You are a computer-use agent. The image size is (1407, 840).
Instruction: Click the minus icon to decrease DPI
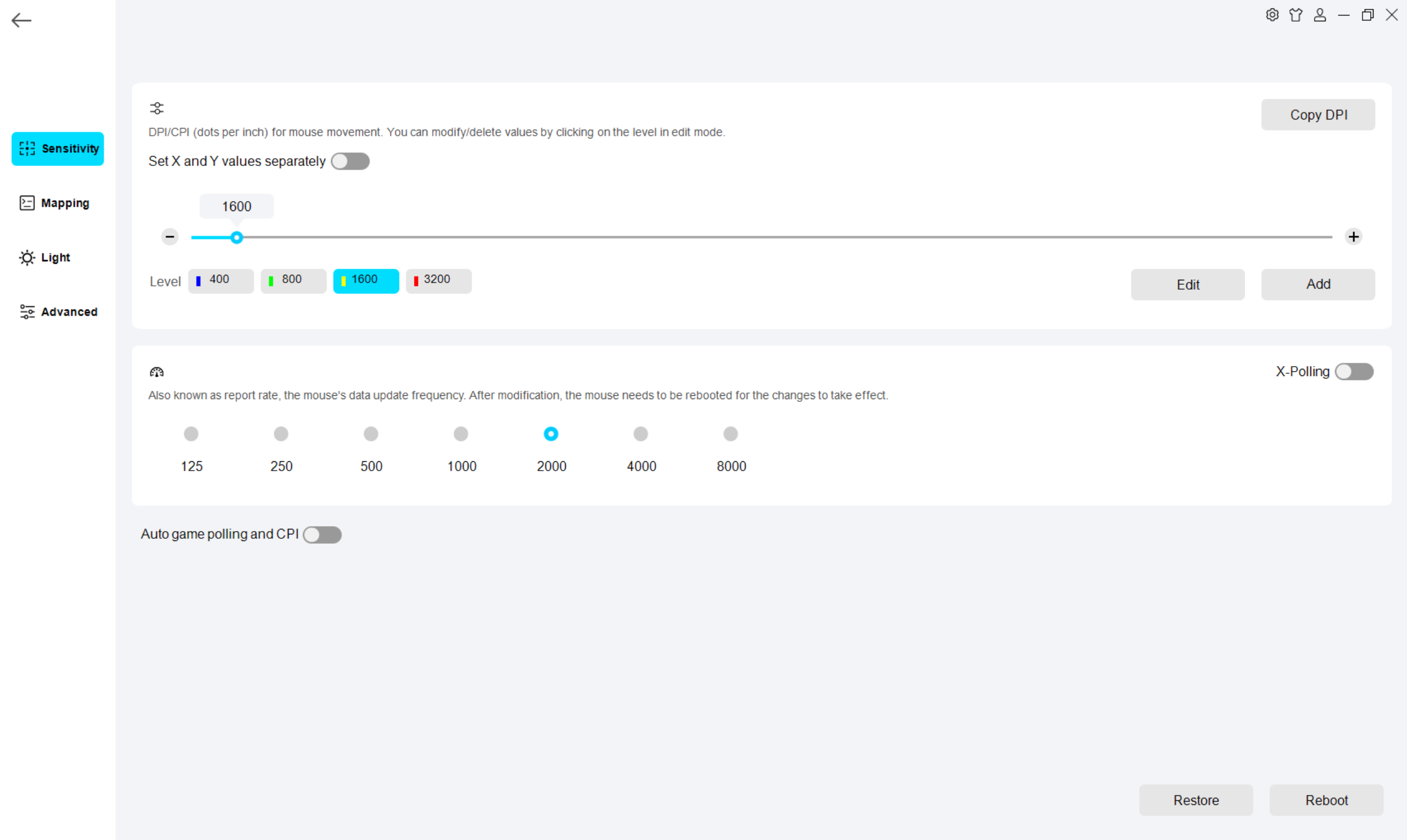coord(170,236)
